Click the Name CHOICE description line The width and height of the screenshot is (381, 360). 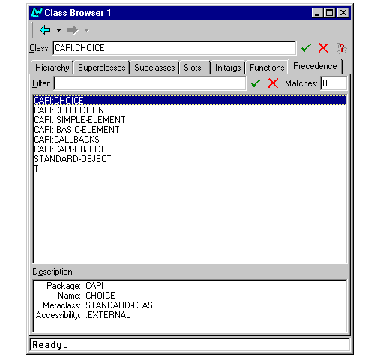(x=86, y=295)
